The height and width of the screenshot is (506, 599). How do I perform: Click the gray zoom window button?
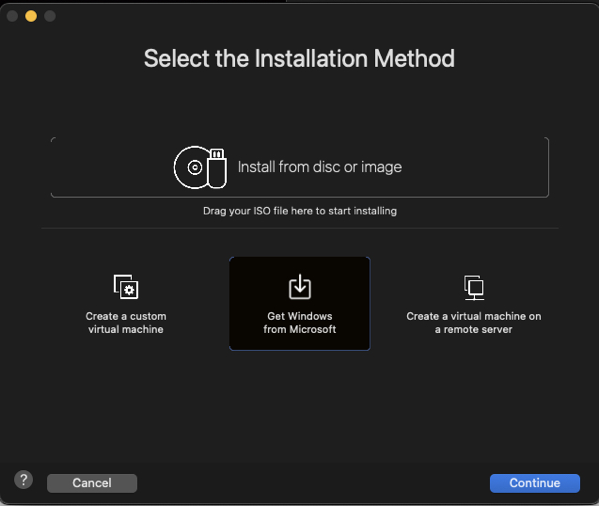pos(50,16)
